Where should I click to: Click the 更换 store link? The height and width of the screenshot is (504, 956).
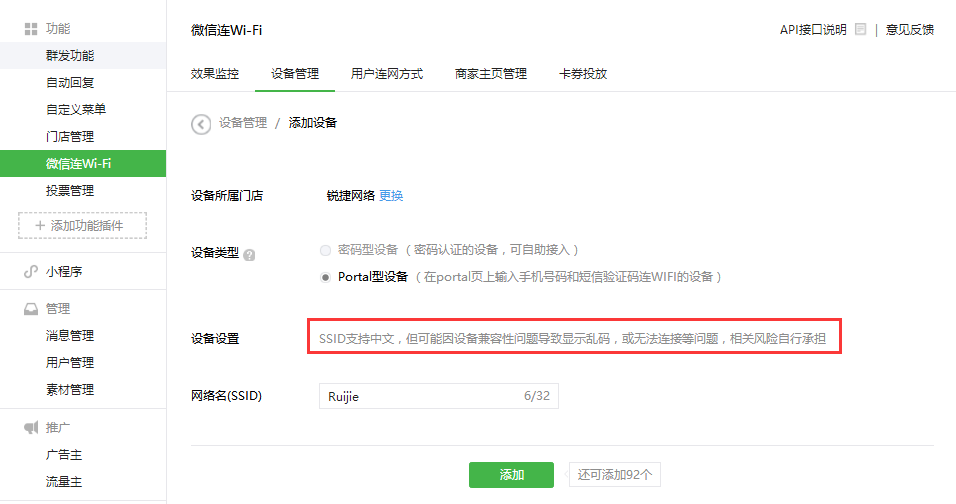click(x=391, y=196)
